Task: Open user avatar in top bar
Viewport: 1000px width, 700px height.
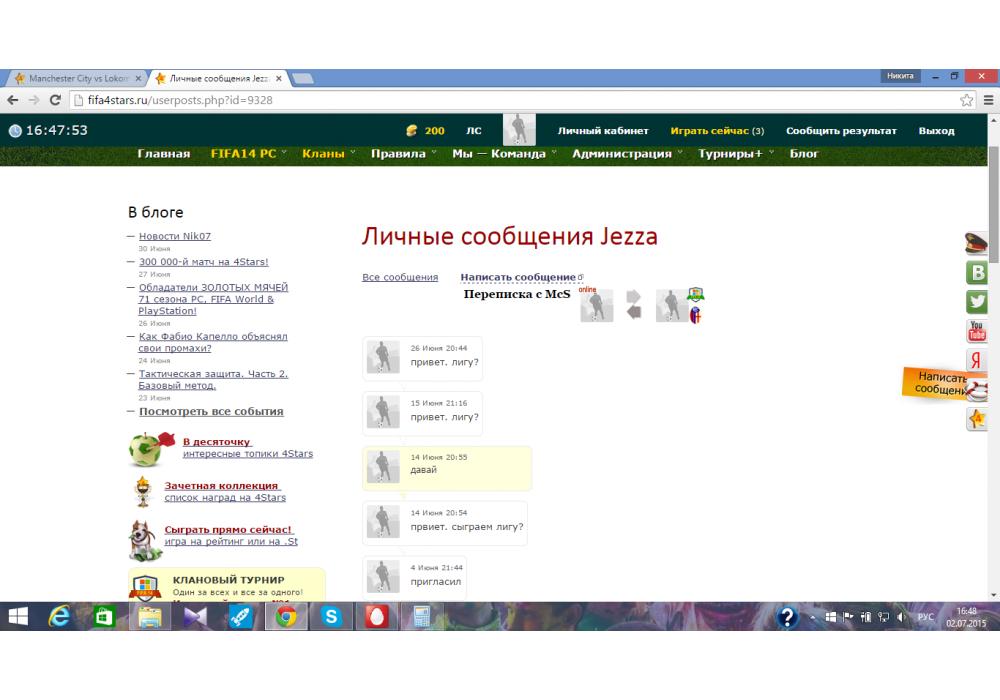Action: coord(518,130)
